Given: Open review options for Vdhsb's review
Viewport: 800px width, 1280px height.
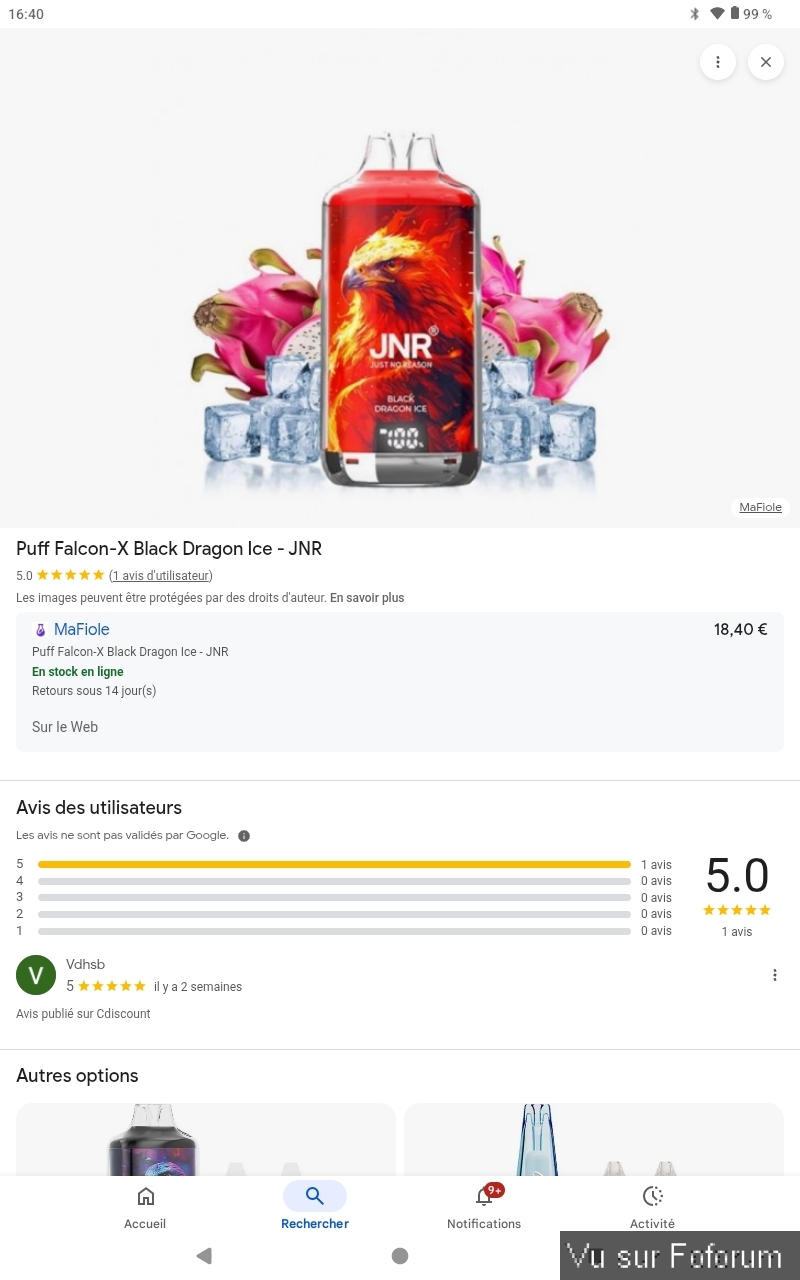Looking at the screenshot, I should (x=774, y=975).
